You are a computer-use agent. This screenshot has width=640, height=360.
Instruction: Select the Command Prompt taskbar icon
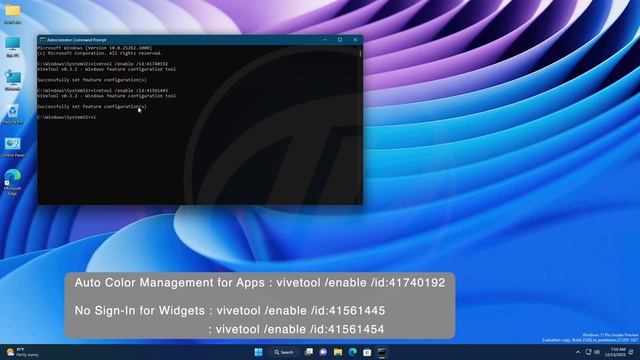coord(382,352)
